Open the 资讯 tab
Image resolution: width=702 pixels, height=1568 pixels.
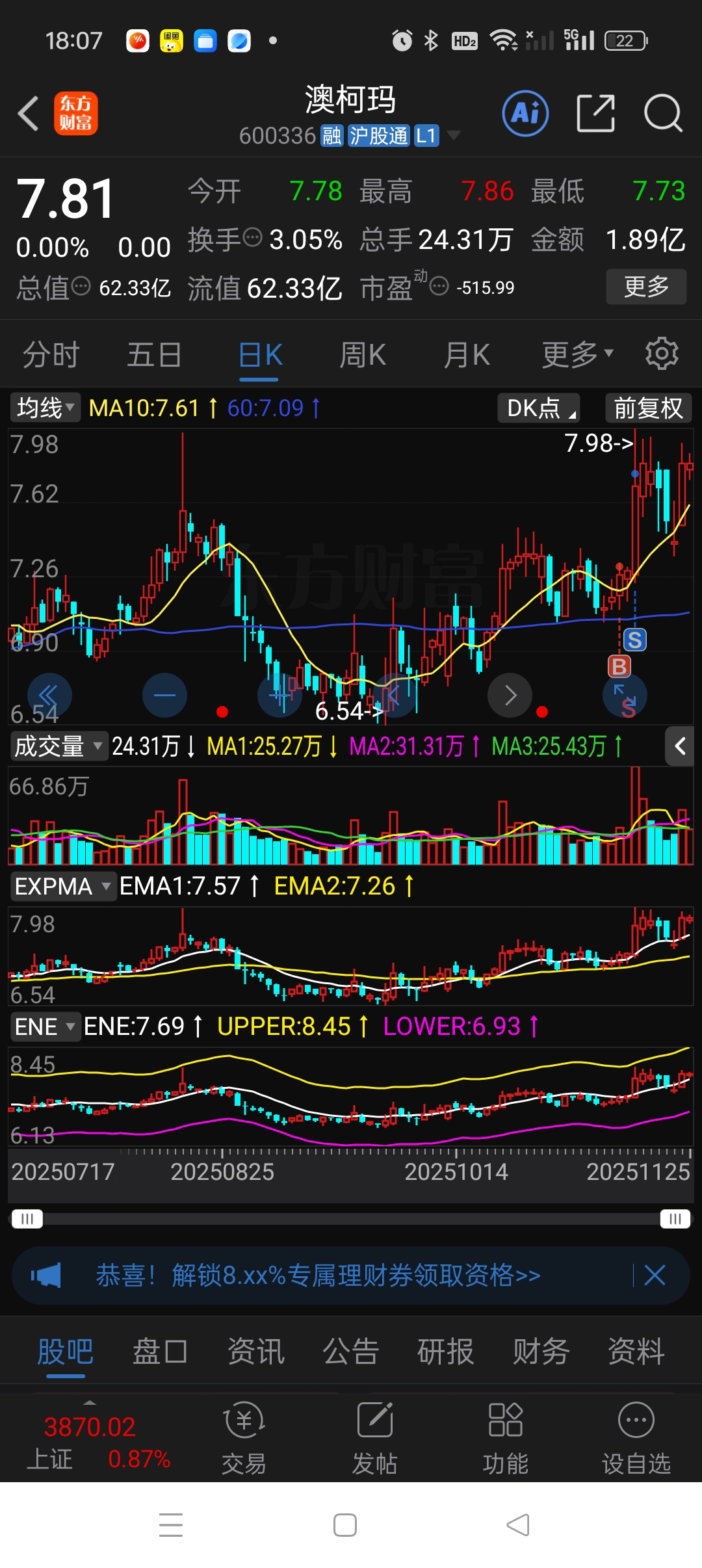coord(255,1352)
